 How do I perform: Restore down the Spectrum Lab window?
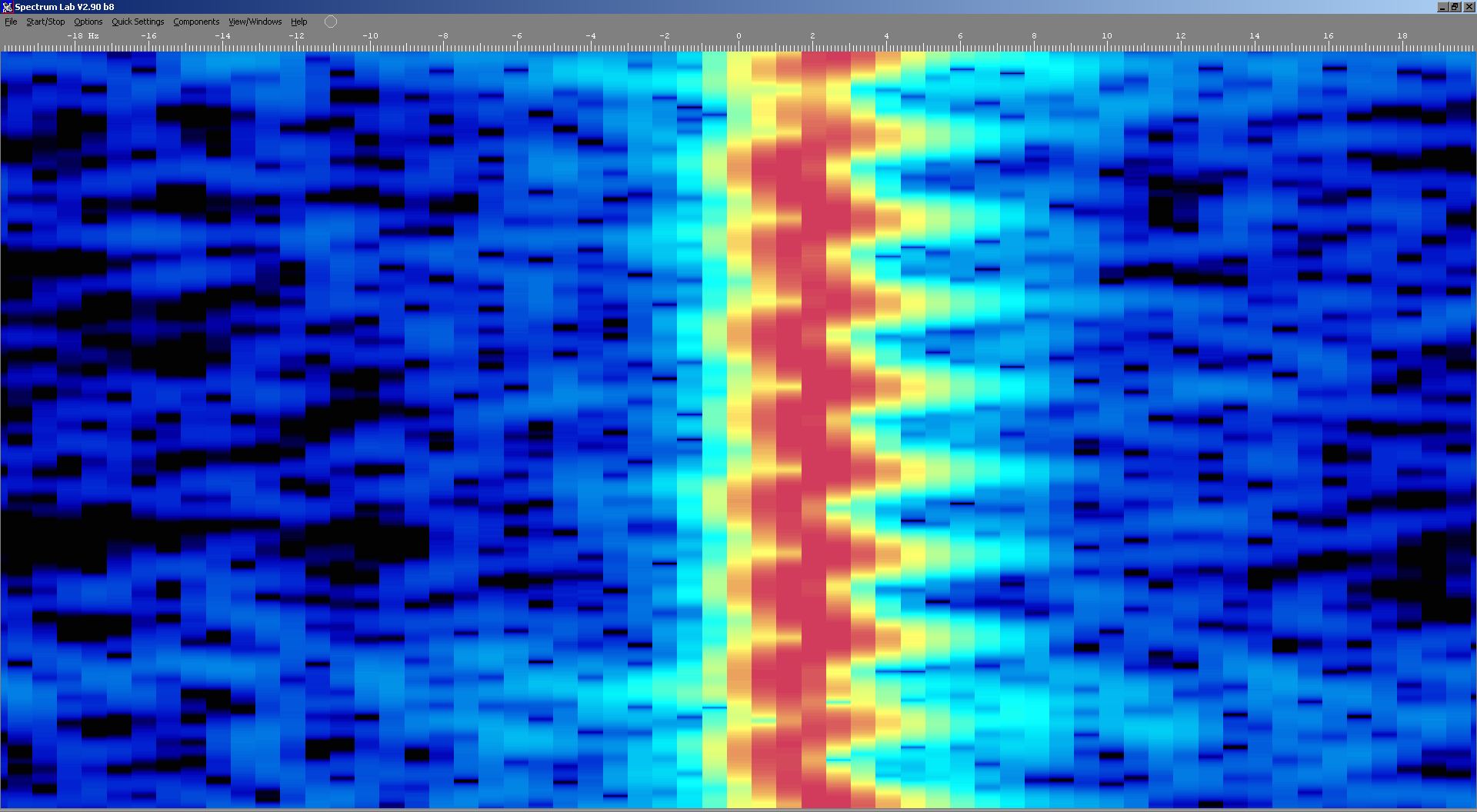click(x=1455, y=7)
